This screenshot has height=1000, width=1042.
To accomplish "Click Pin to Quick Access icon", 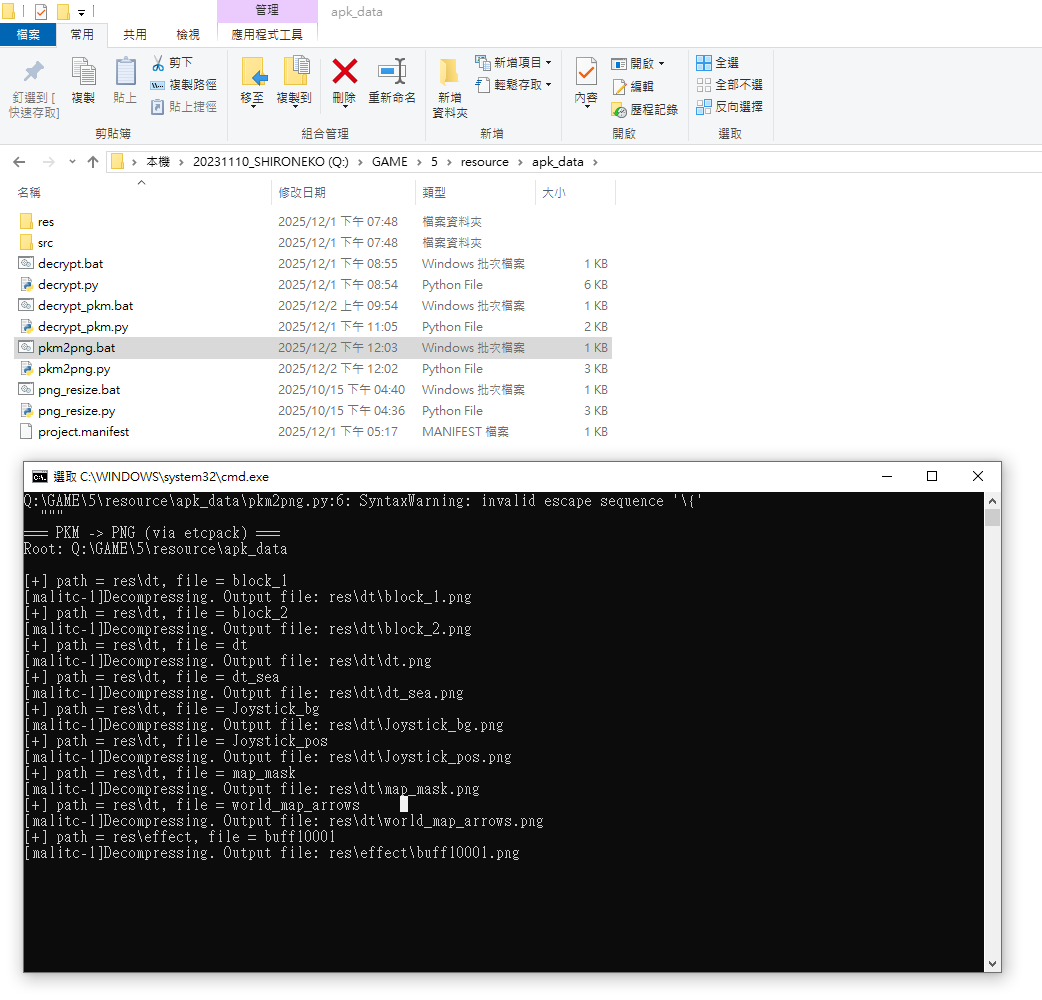I will pyautogui.click(x=34, y=72).
